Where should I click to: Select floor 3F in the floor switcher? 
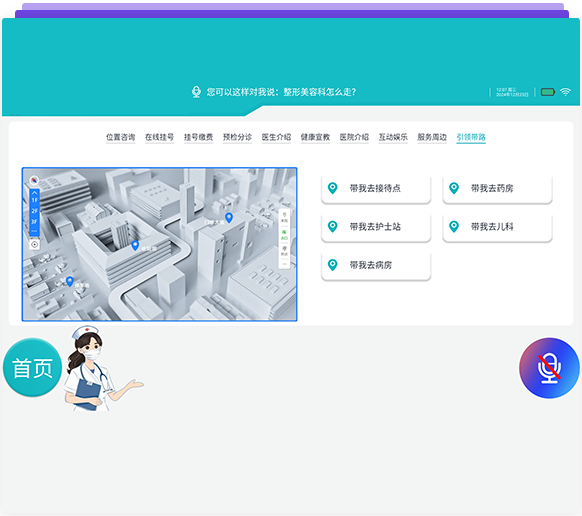35,222
